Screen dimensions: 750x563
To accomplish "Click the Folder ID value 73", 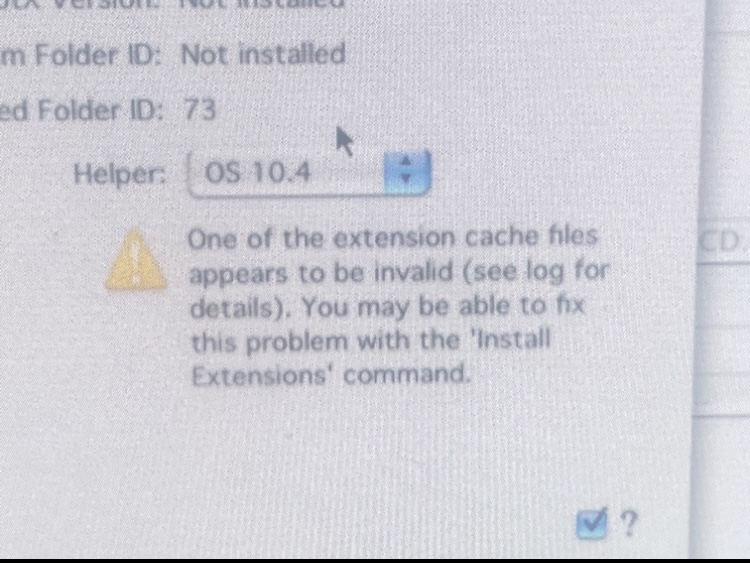I will coord(200,109).
